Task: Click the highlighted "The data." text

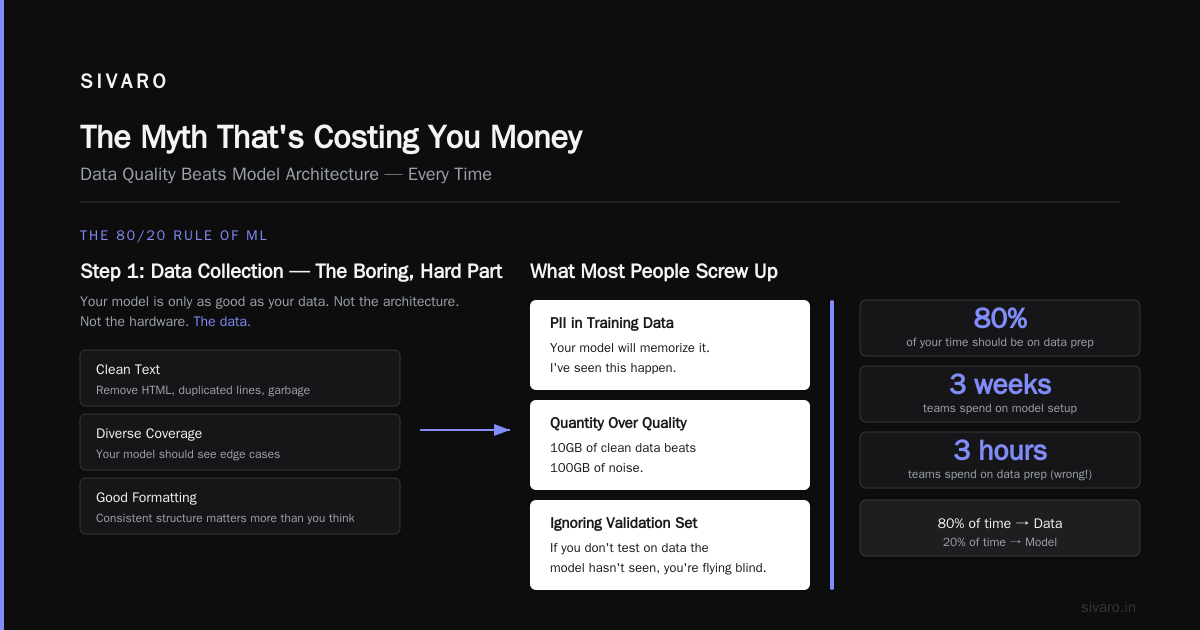Action: point(222,321)
